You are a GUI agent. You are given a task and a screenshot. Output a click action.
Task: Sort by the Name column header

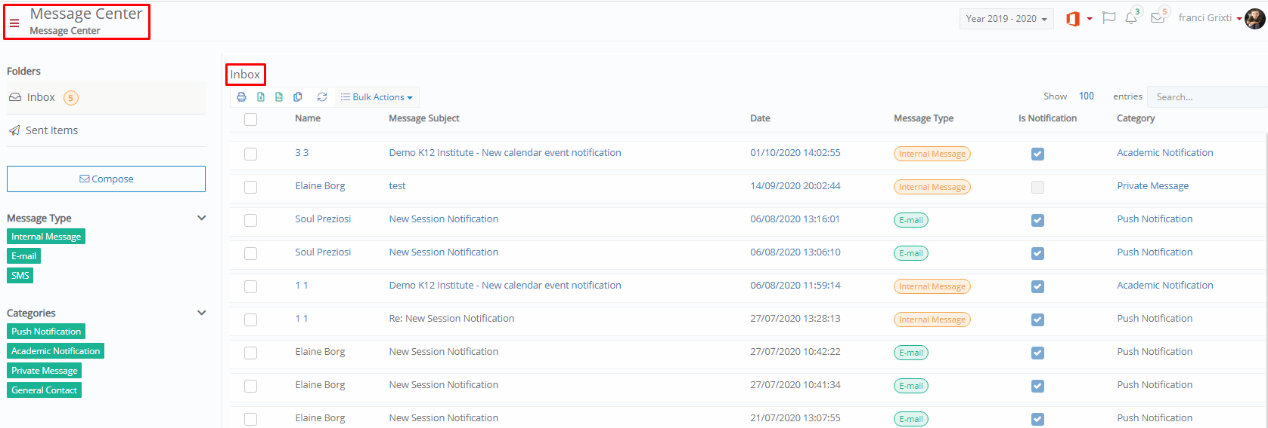307,118
